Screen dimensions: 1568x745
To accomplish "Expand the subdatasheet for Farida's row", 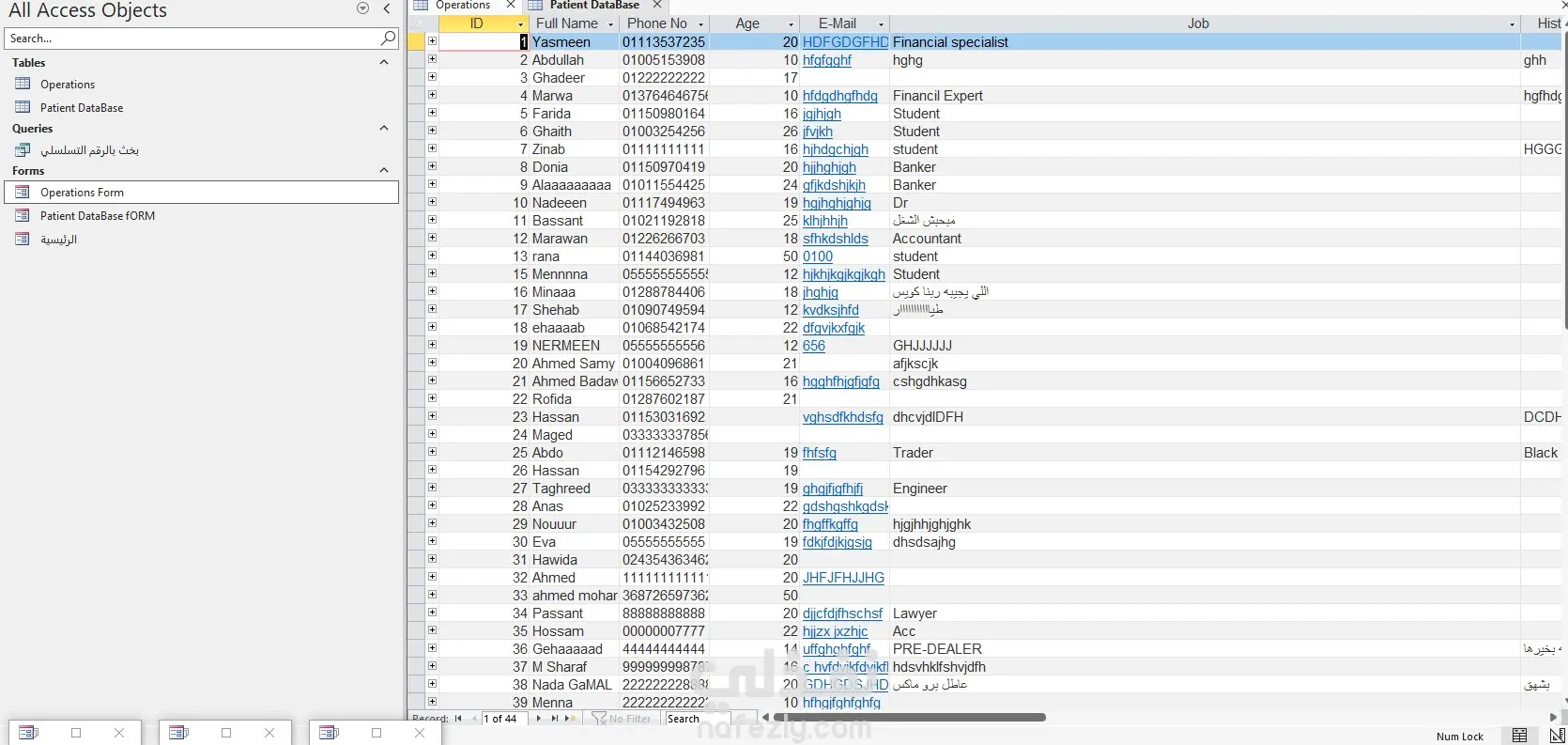I will tap(432, 113).
